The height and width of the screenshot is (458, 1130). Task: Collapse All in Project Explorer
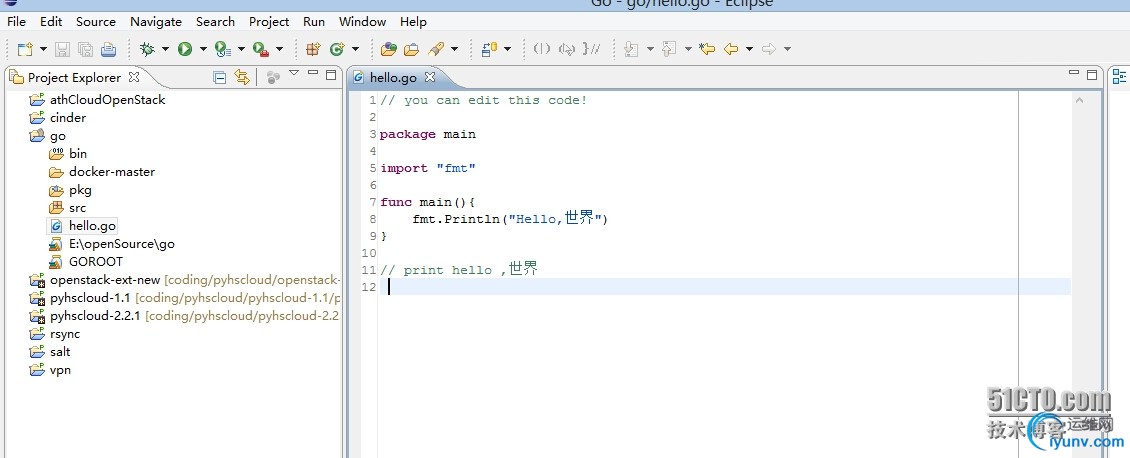[221, 77]
